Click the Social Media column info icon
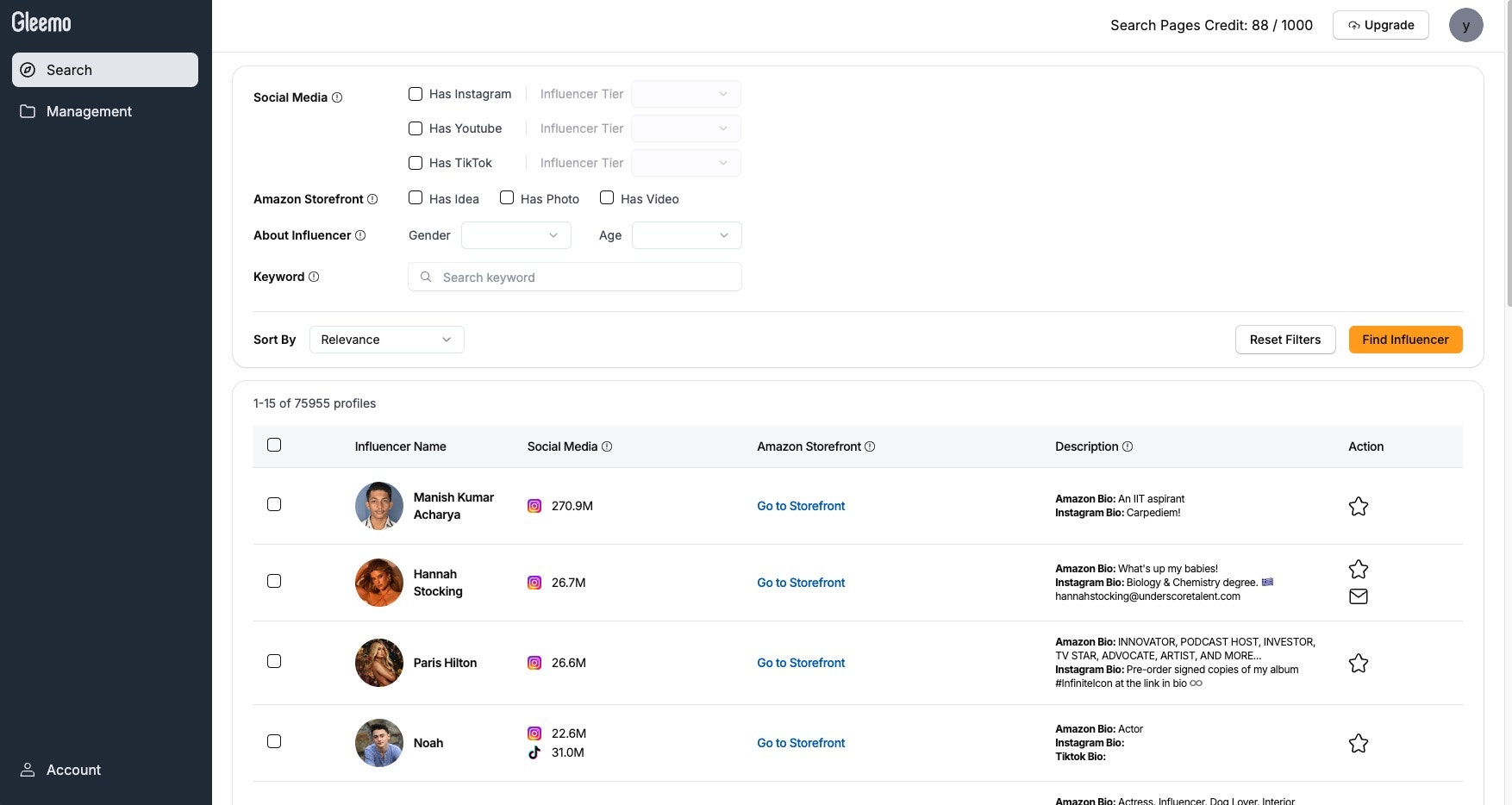The width and height of the screenshot is (1512, 805). click(607, 446)
